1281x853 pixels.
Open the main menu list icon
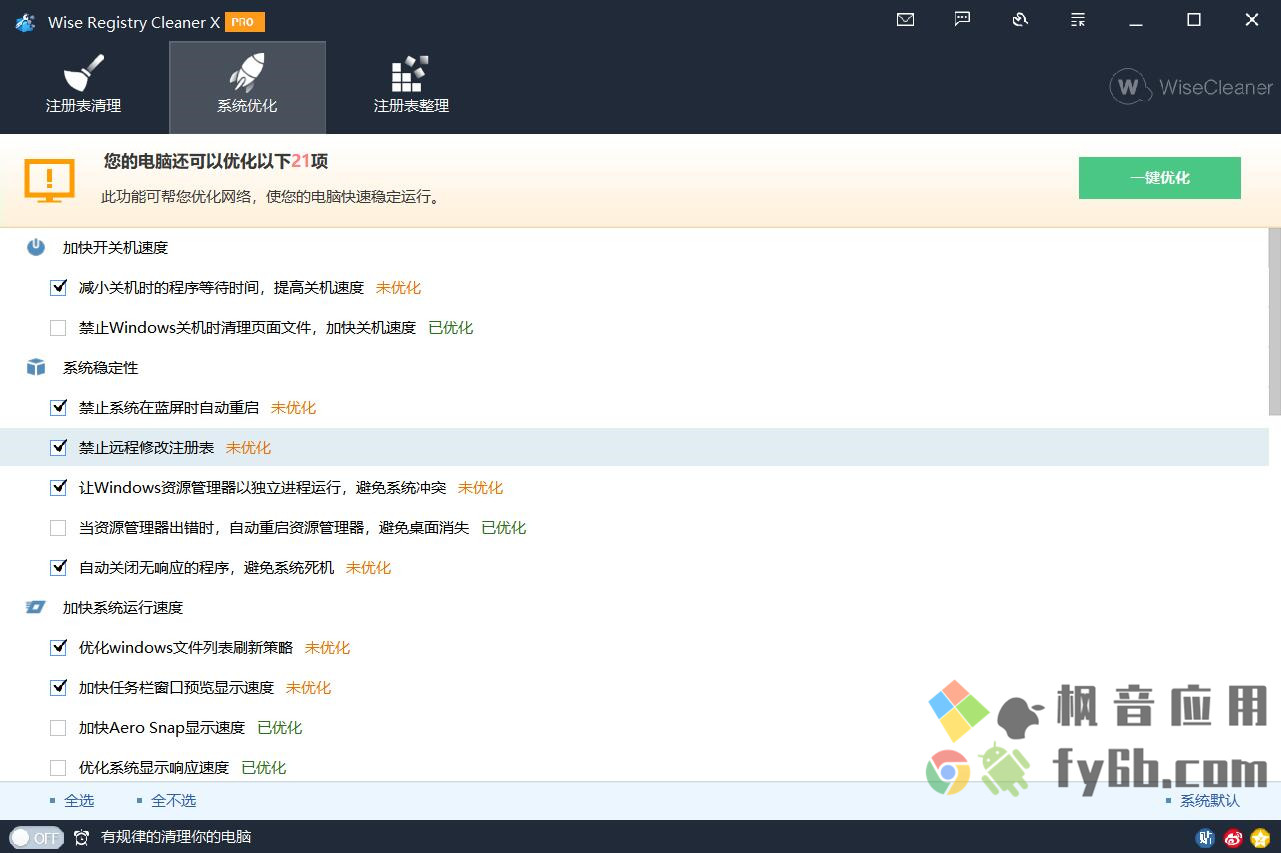(1078, 20)
